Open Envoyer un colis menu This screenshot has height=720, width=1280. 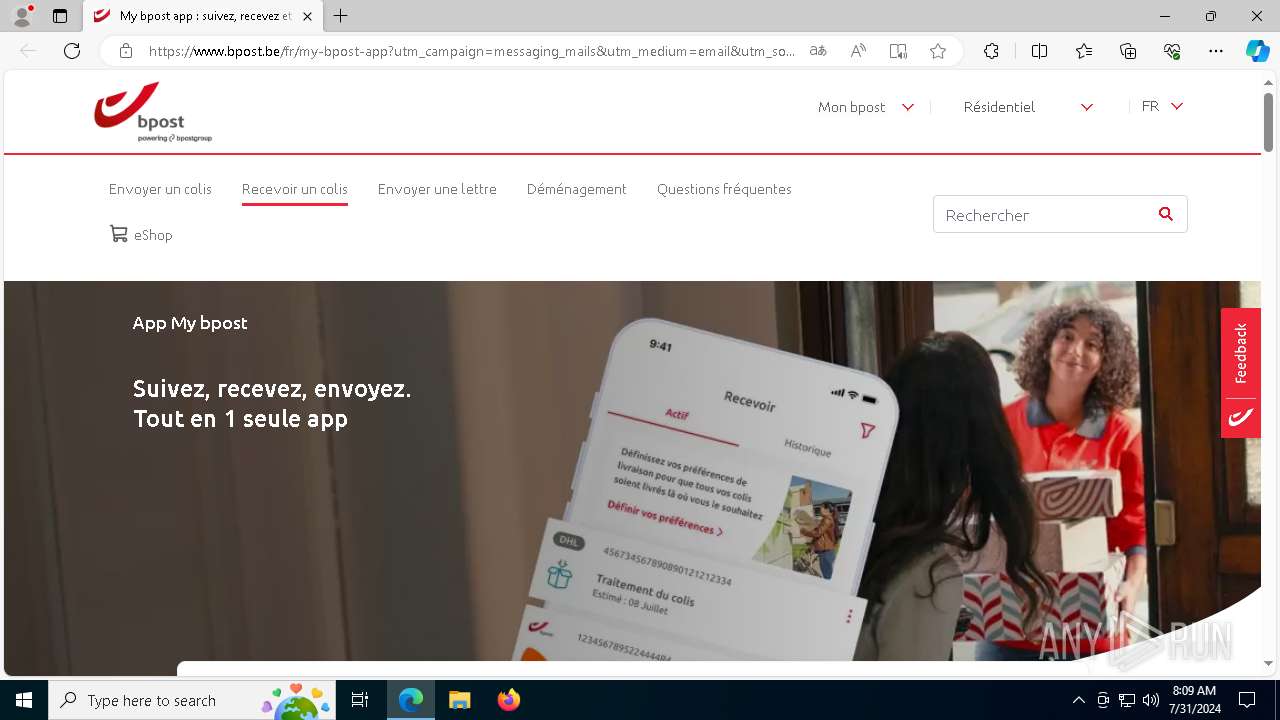coord(160,189)
